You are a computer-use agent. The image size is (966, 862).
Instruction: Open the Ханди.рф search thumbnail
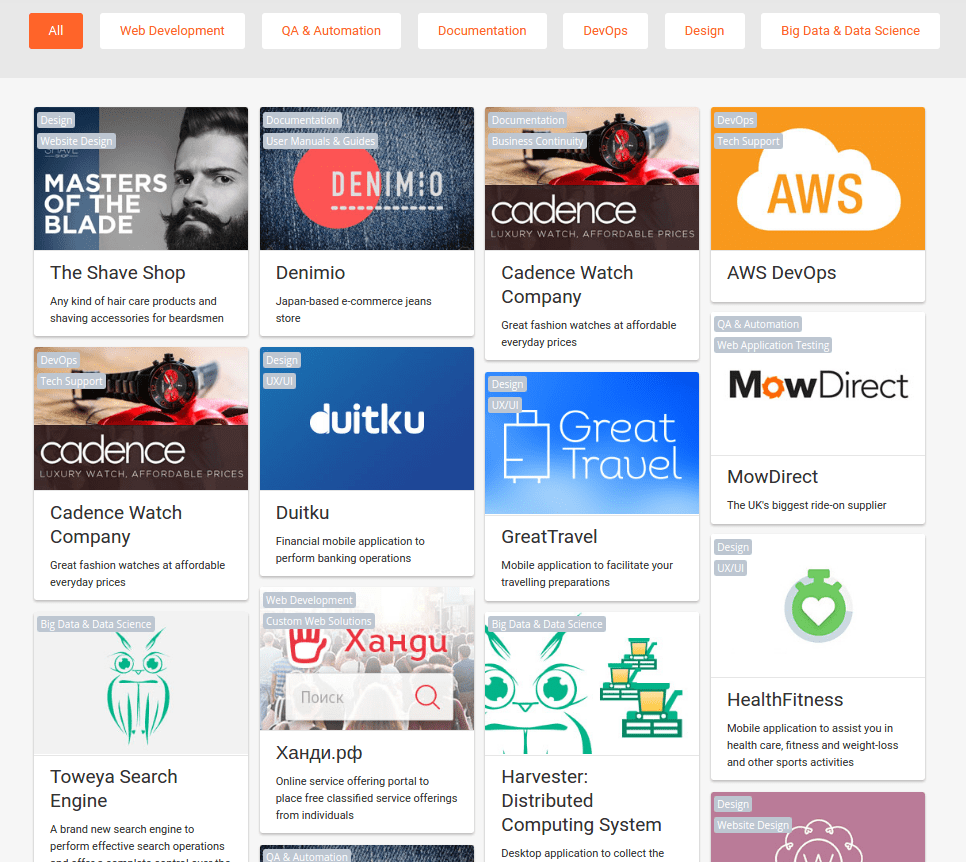tap(367, 659)
